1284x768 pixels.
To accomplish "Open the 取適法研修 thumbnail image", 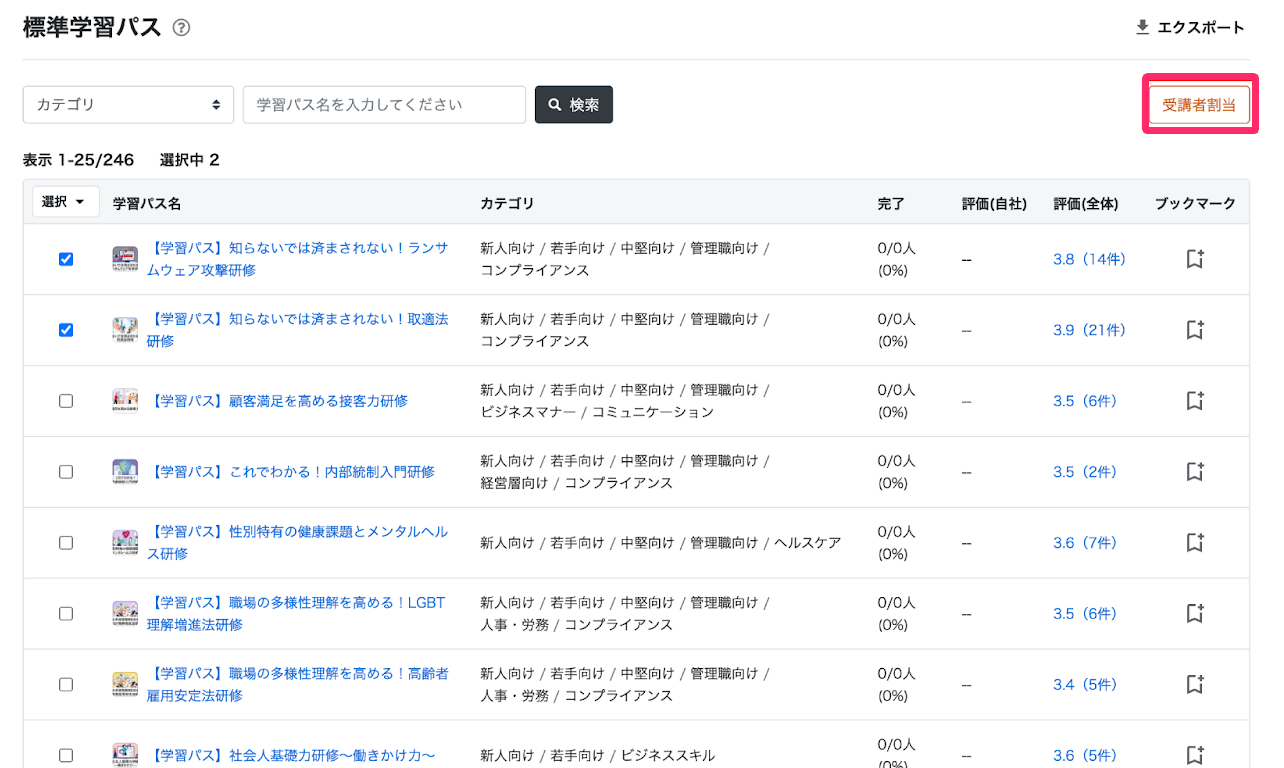I will click(125, 330).
